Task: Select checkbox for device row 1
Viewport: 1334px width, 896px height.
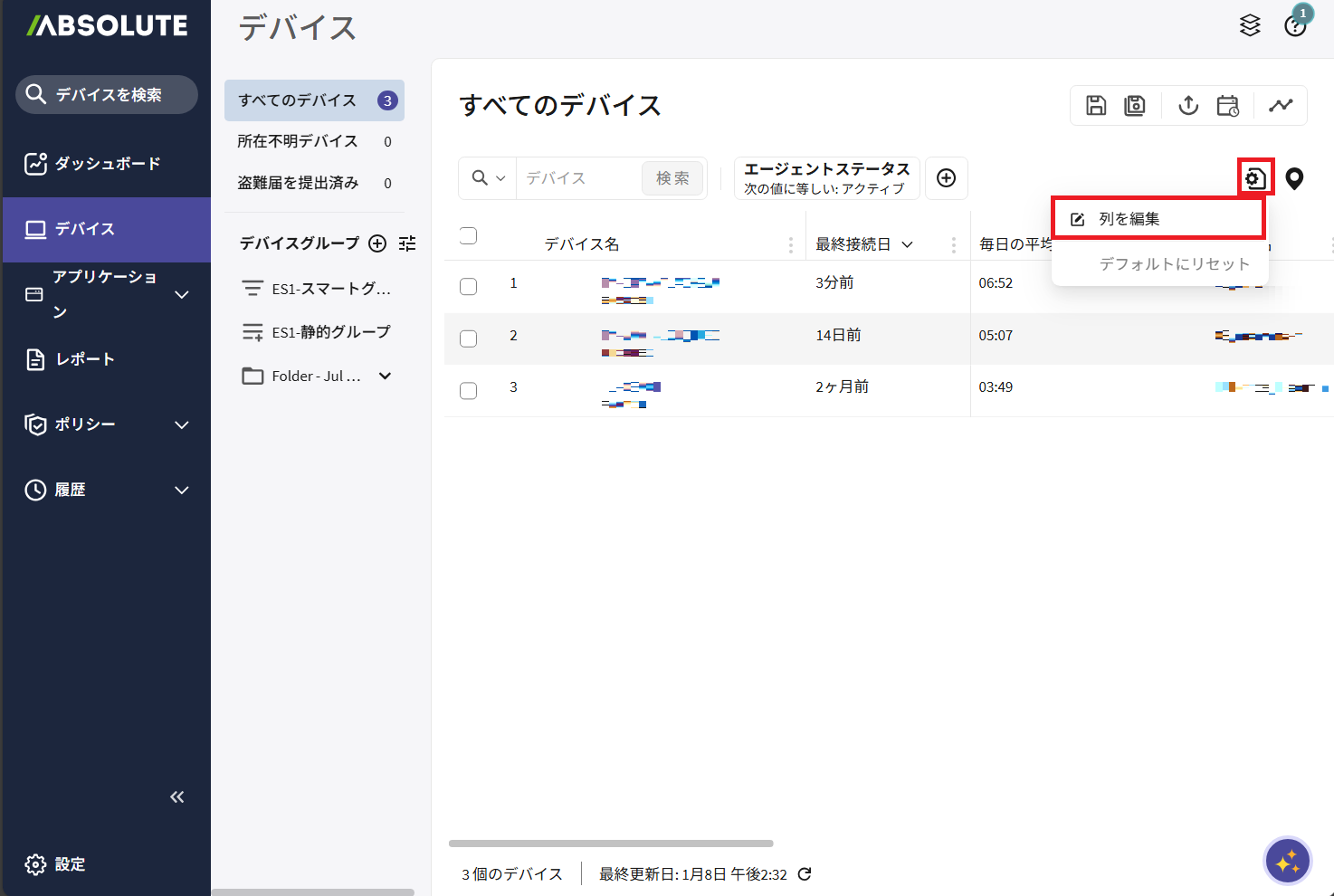Action: pos(468,287)
